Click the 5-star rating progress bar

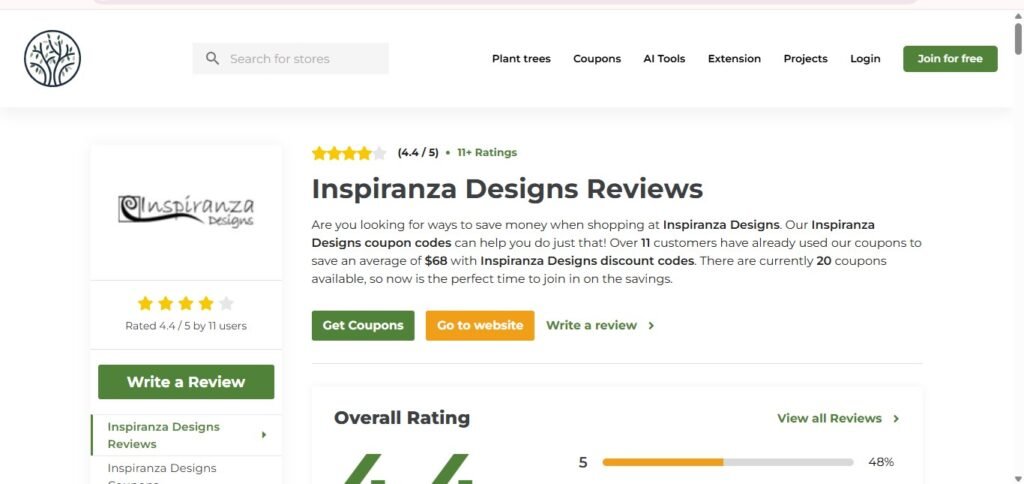[x=728, y=462]
